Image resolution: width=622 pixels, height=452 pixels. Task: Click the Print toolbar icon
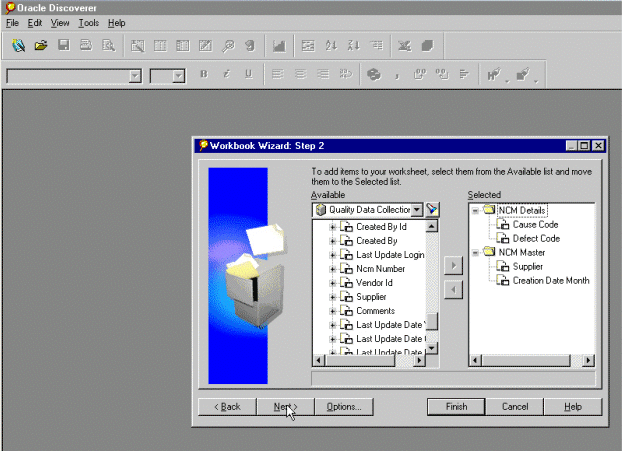click(86, 45)
